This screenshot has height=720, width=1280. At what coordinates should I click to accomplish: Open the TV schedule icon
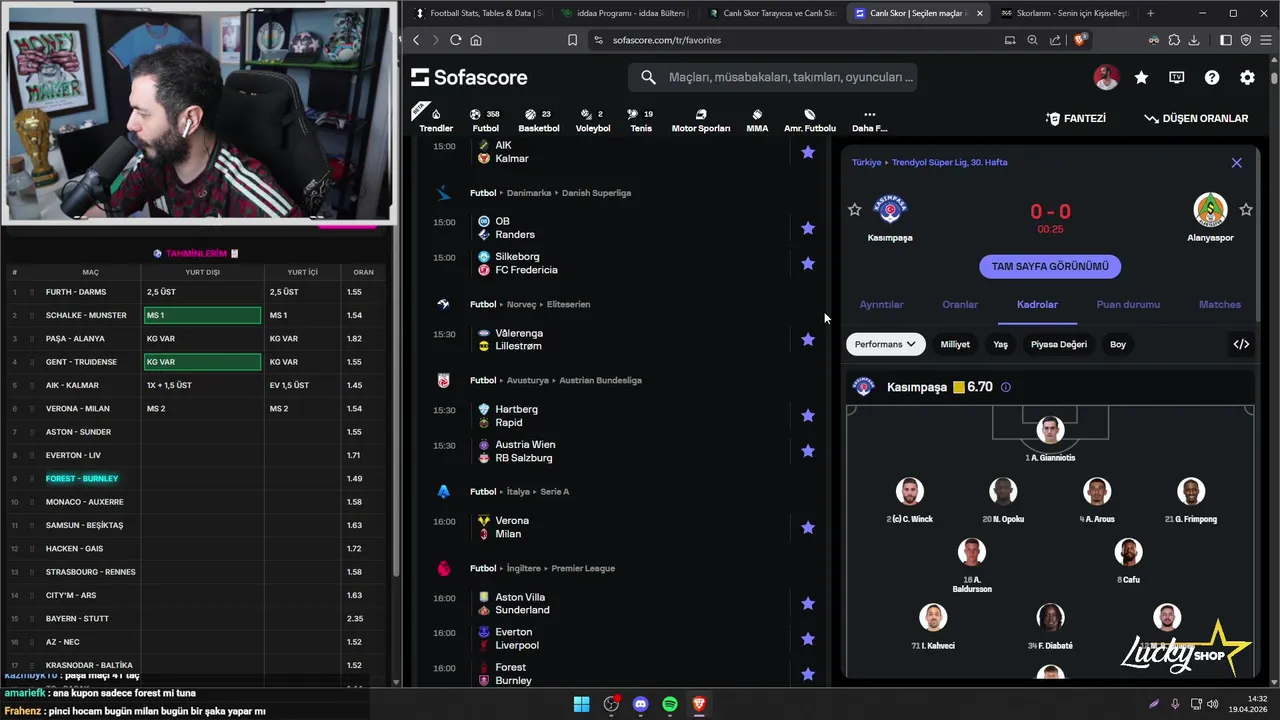point(1177,77)
